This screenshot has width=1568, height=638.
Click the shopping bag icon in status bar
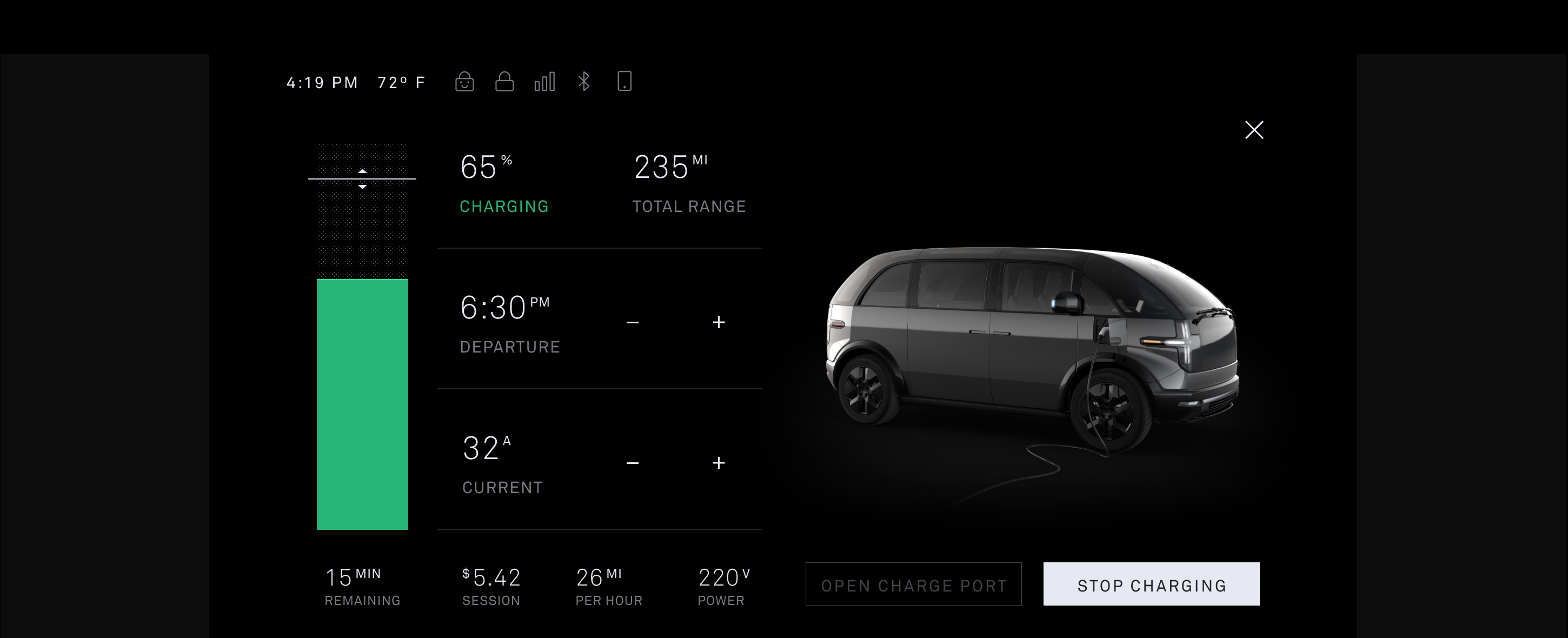(x=465, y=82)
